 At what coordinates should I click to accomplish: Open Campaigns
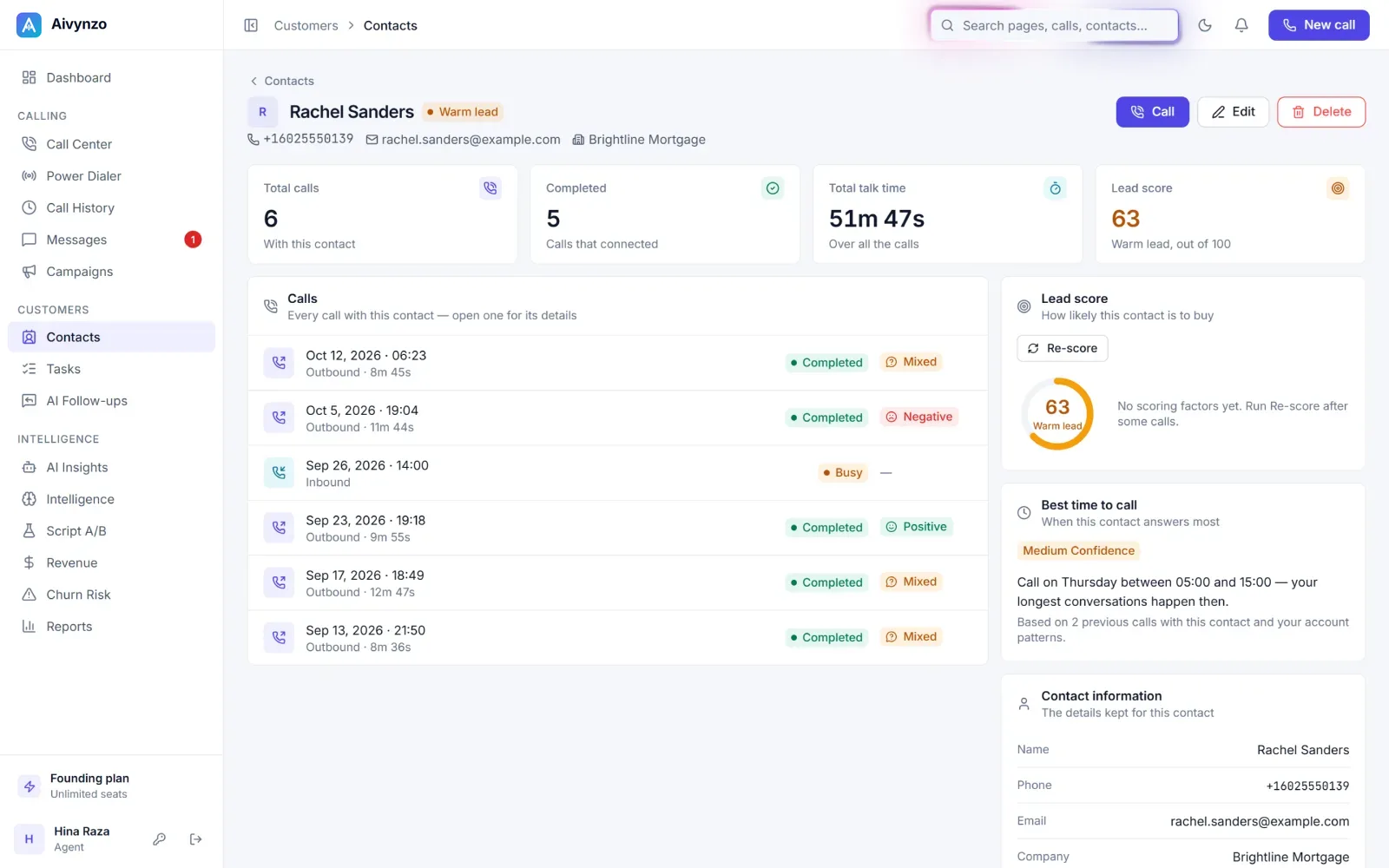click(x=111, y=272)
